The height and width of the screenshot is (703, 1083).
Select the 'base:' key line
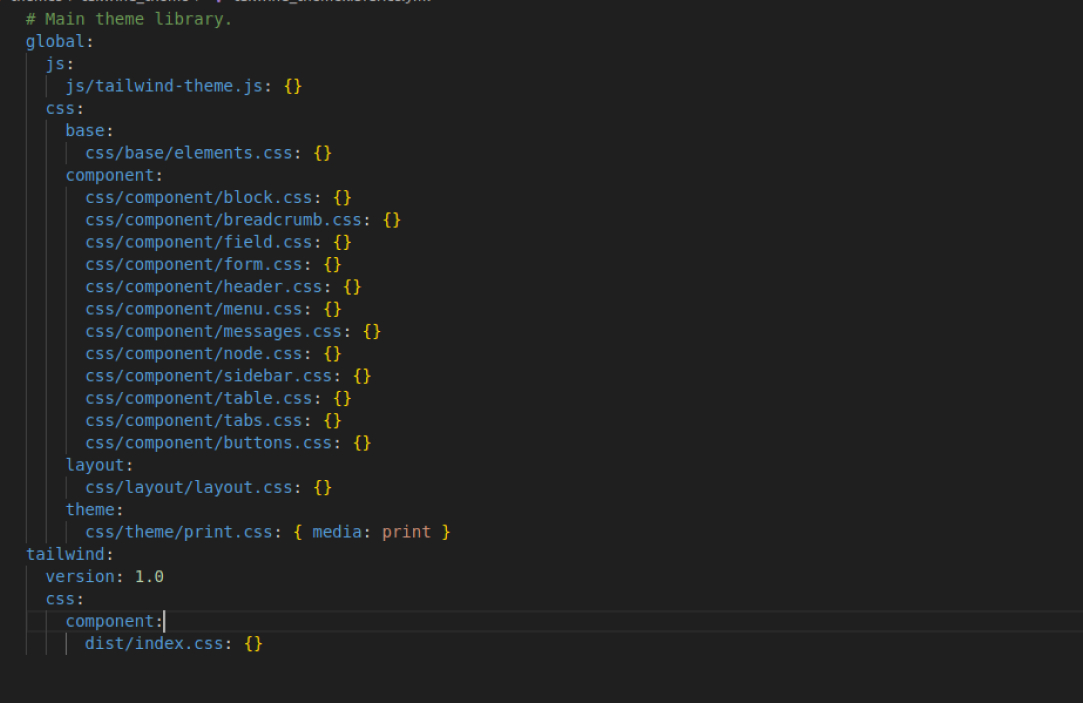[89, 130]
